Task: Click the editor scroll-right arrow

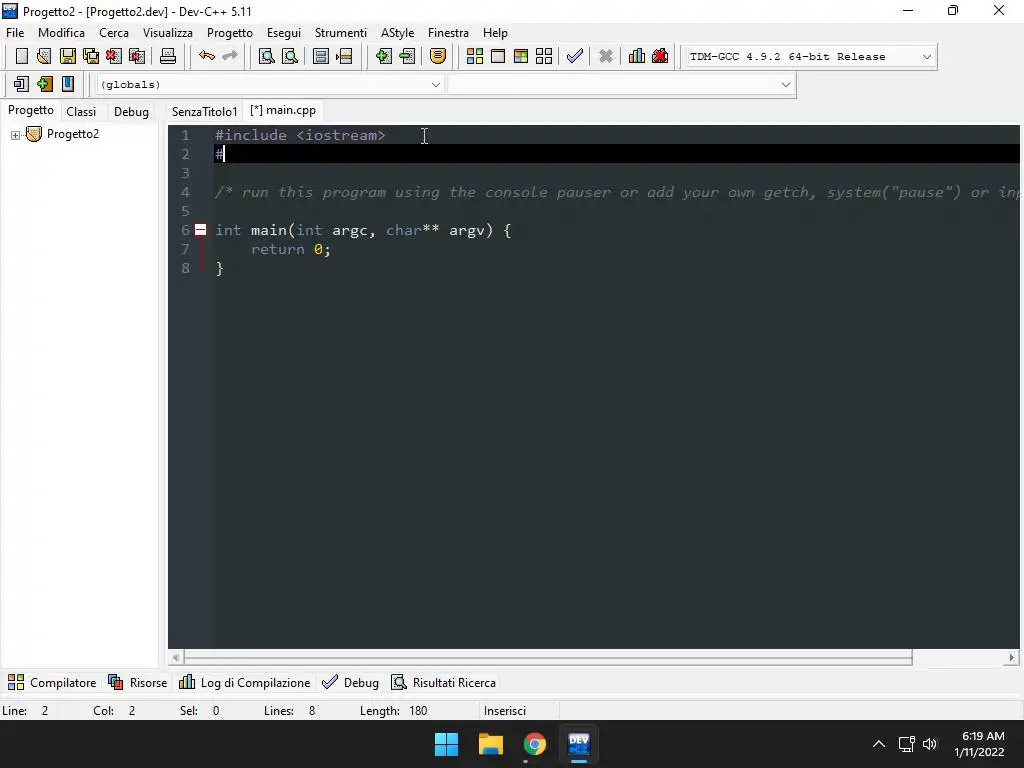Action: coord(1012,658)
